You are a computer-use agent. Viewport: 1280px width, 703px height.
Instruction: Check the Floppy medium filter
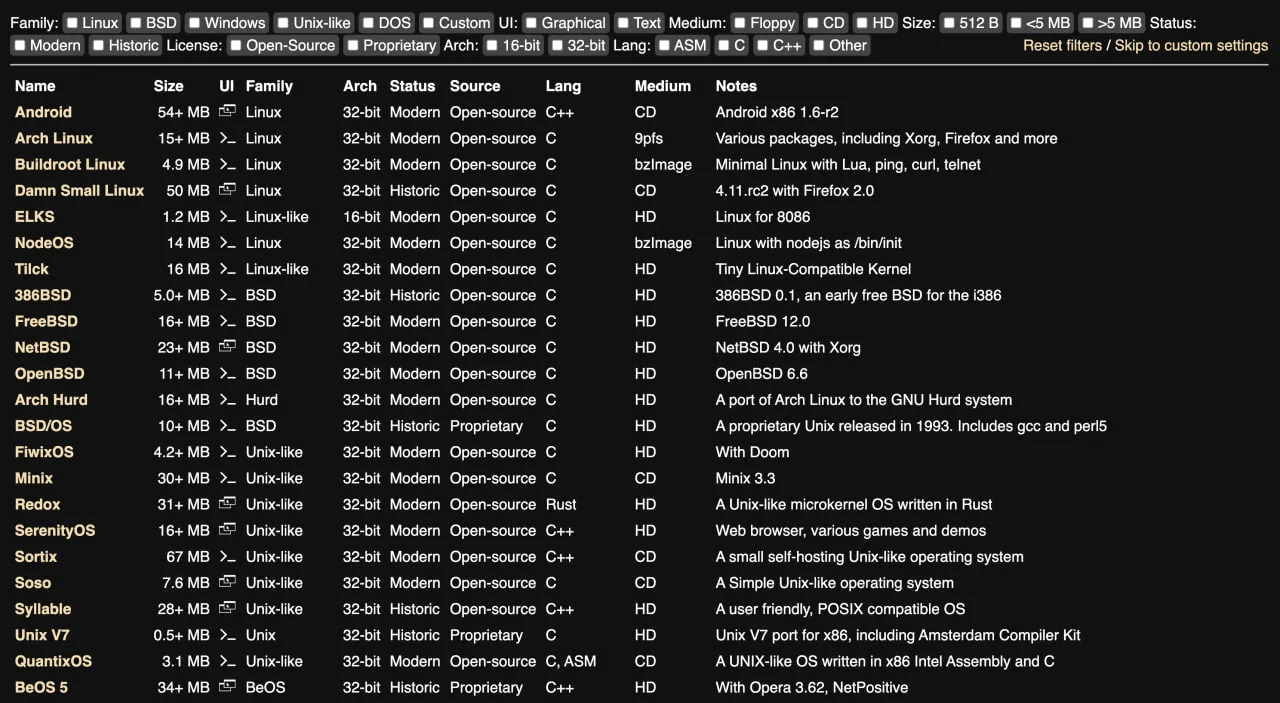[740, 22]
